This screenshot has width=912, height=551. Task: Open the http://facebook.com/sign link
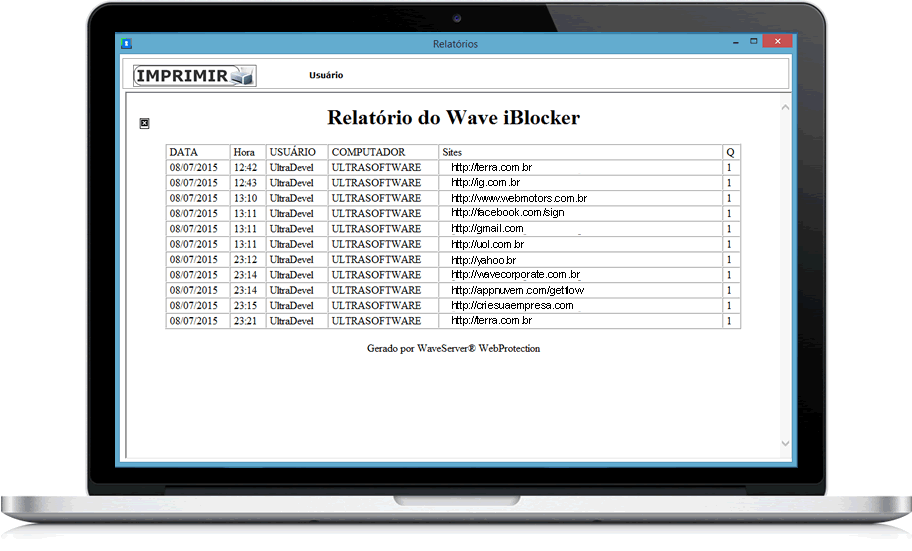[507, 213]
